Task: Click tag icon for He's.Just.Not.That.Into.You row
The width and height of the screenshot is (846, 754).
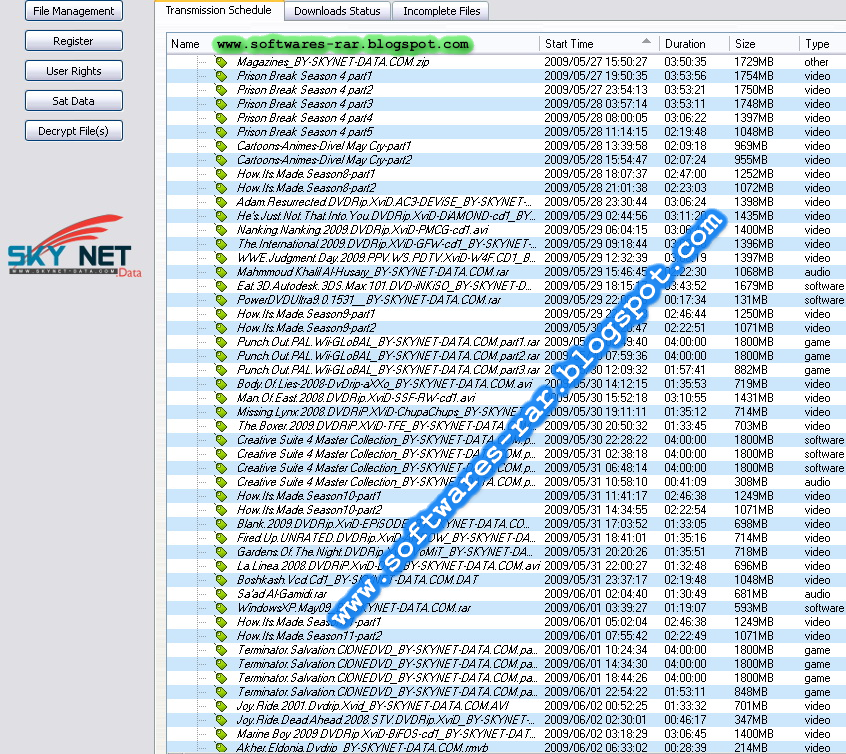Action: 221,216
